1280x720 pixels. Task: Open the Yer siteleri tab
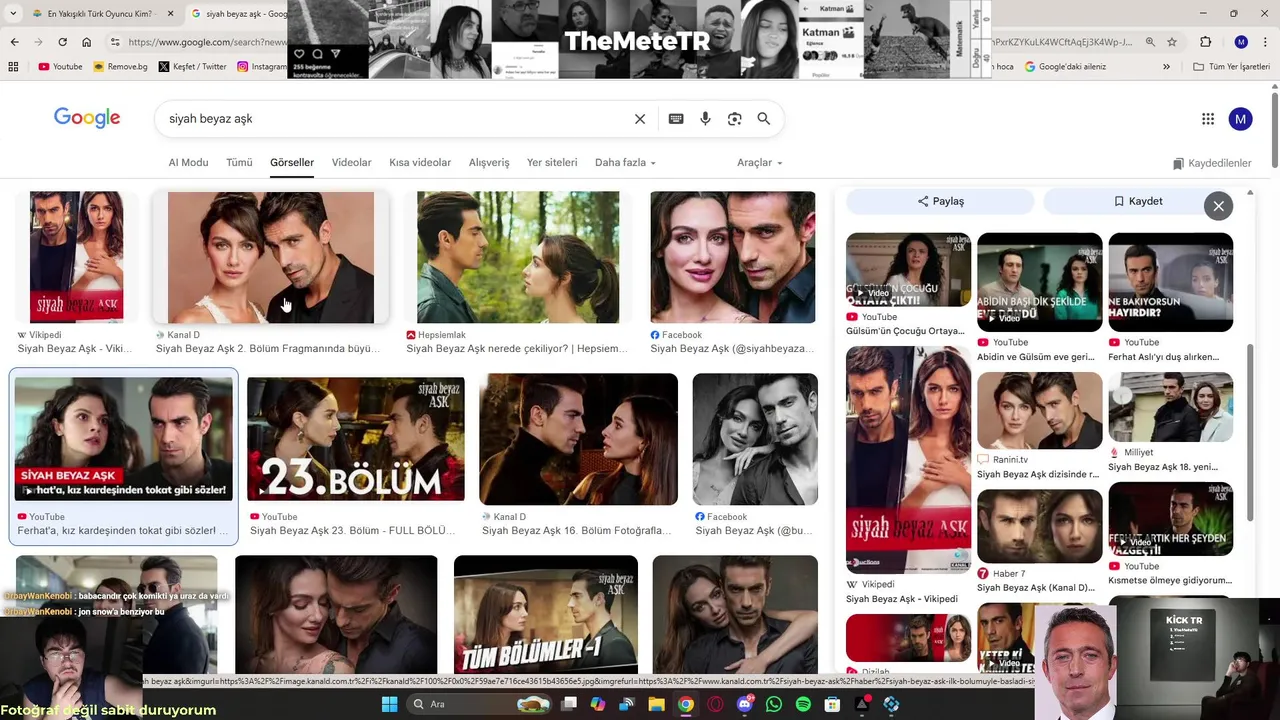[x=552, y=162]
